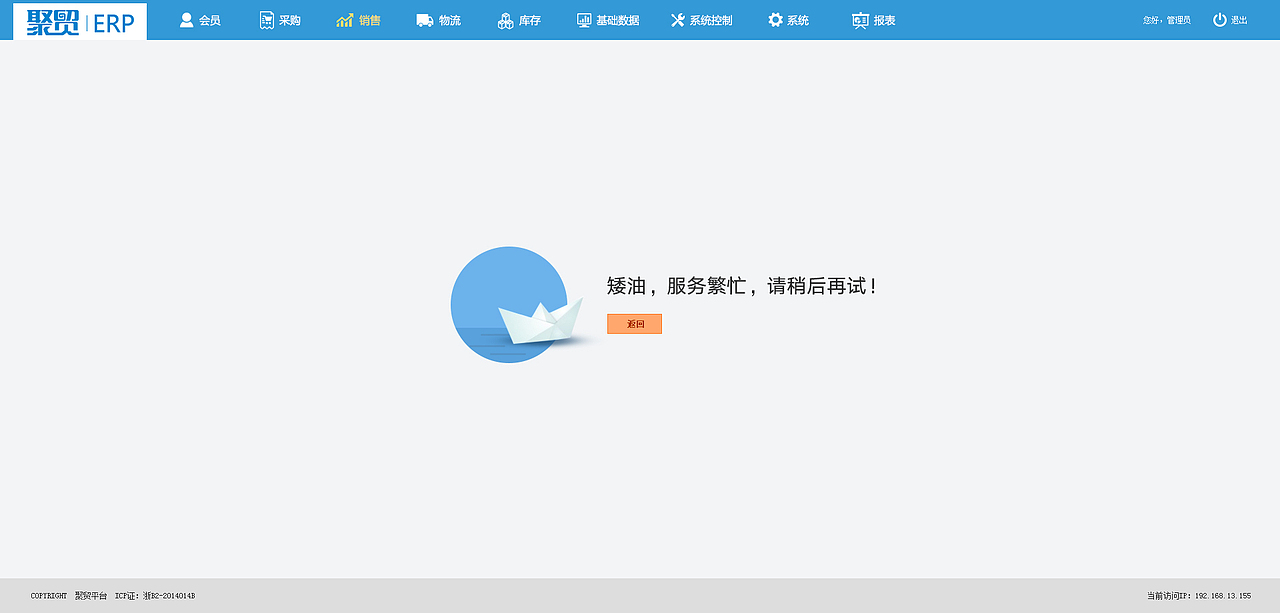Open the 系统控制 menu

(x=703, y=19)
